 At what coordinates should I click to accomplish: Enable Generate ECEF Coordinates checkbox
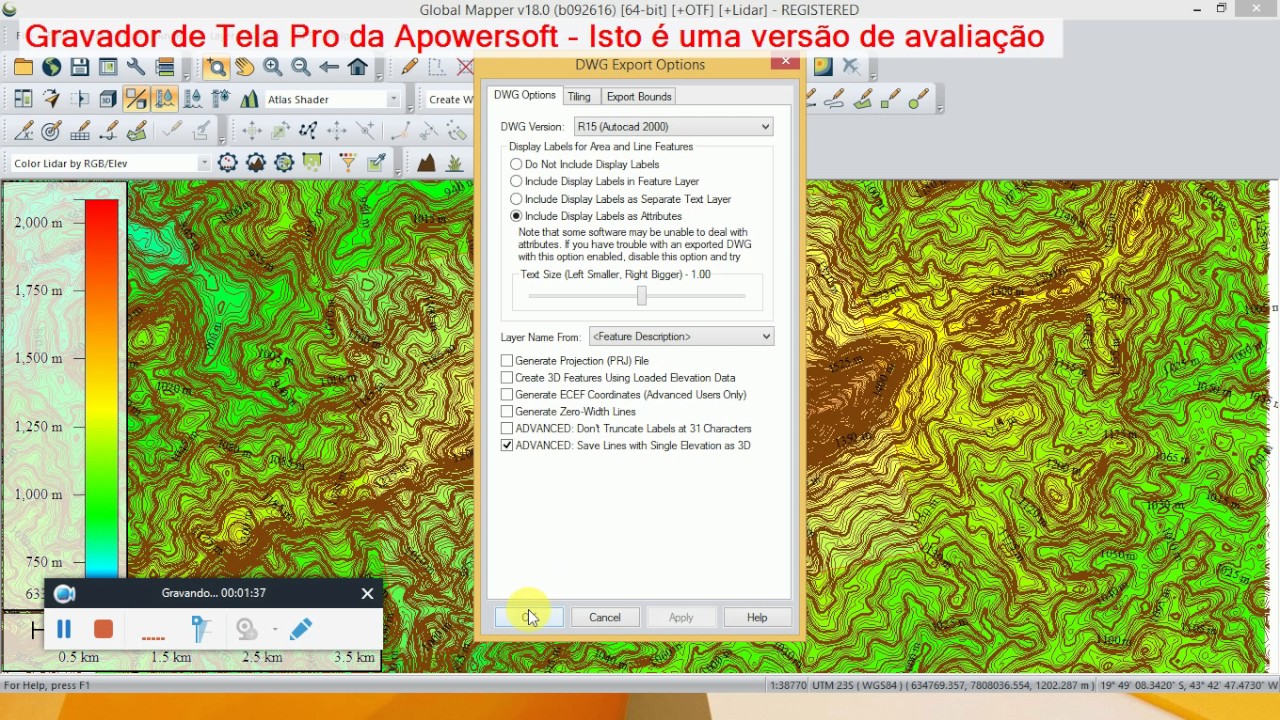(x=507, y=395)
